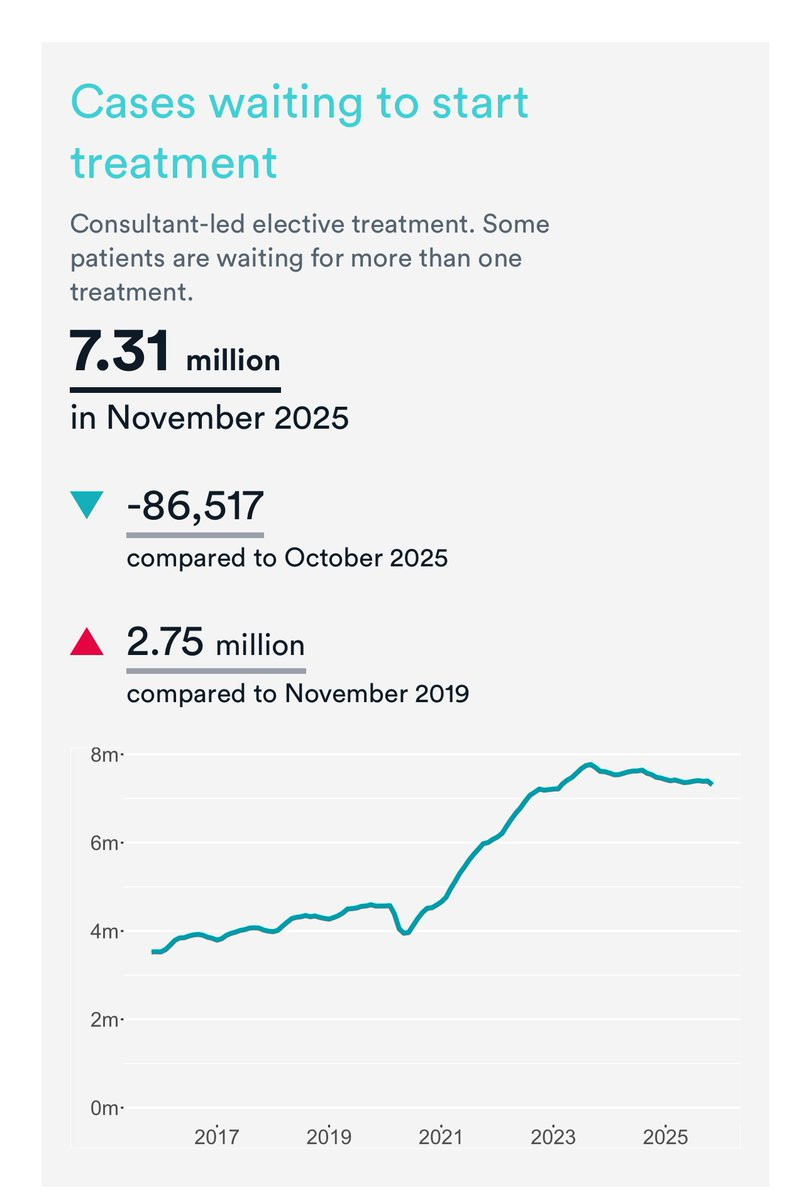Click the 'Cases waiting to start treatment' heading
The image size is (811, 1200).
click(299, 132)
